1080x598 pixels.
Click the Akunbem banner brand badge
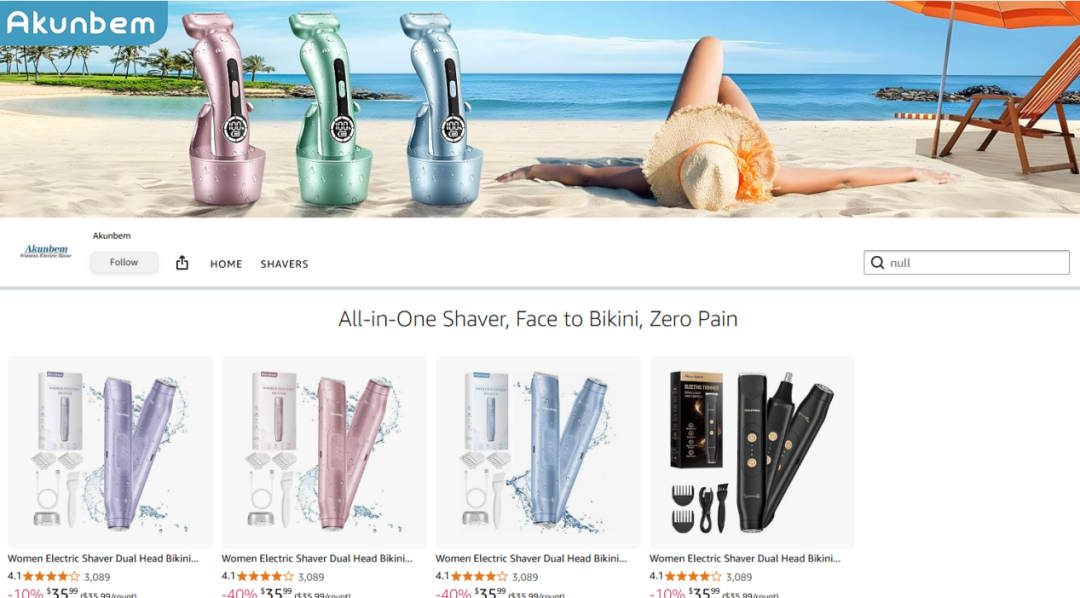83,22
